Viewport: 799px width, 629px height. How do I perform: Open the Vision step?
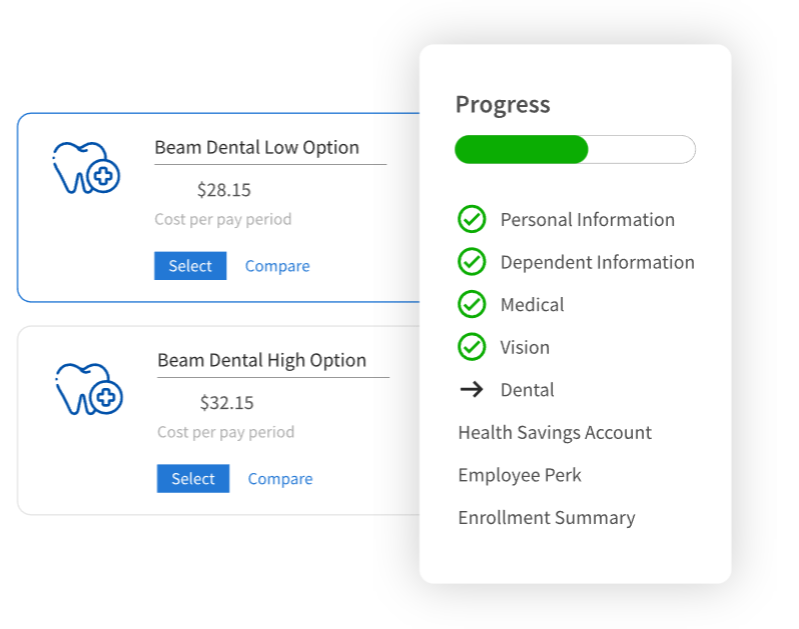525,348
